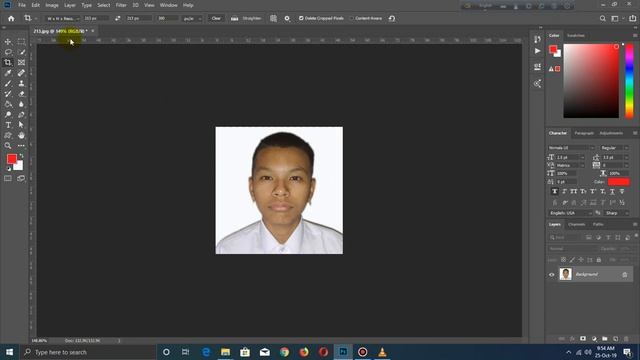The image size is (640, 360).
Task: Open the Sharp anti-aliasing dropdown
Action: point(617,213)
